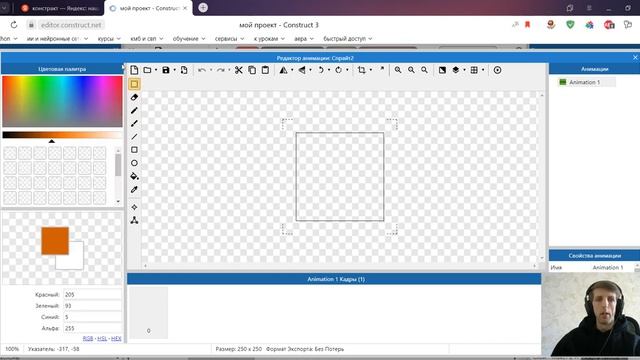Switch color mode to RGB link
Screen dimensions: 640x360
click(x=88, y=338)
